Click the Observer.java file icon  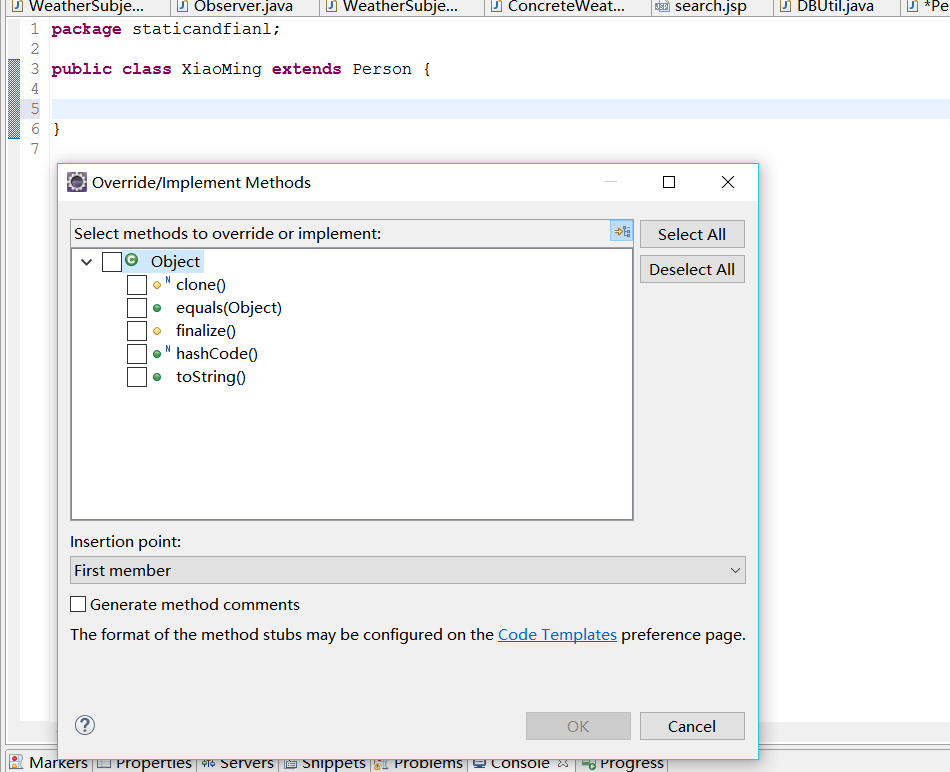coord(182,7)
